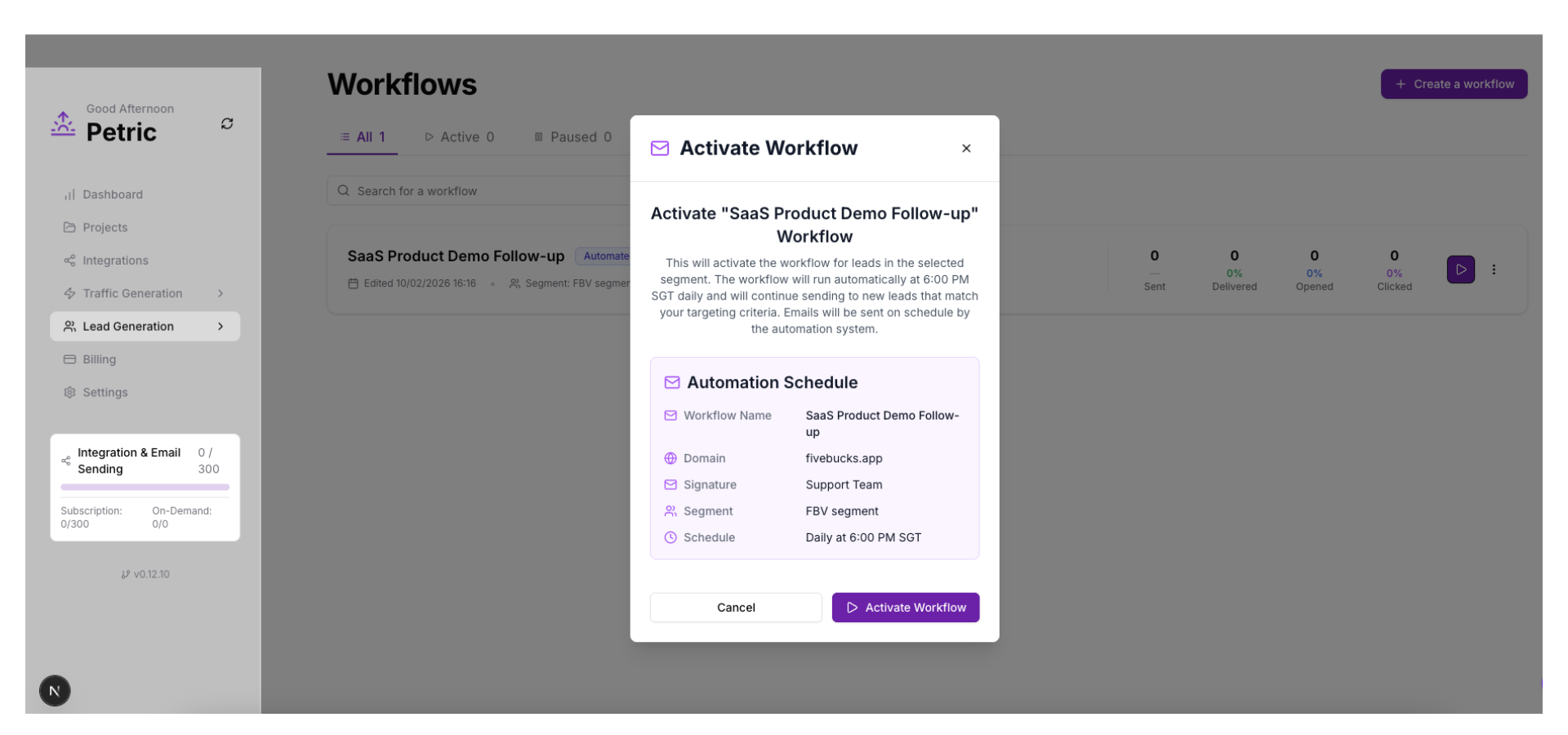Viewport: 1568px width, 735px height.
Task: Click the Support Team signature value
Action: click(x=844, y=484)
